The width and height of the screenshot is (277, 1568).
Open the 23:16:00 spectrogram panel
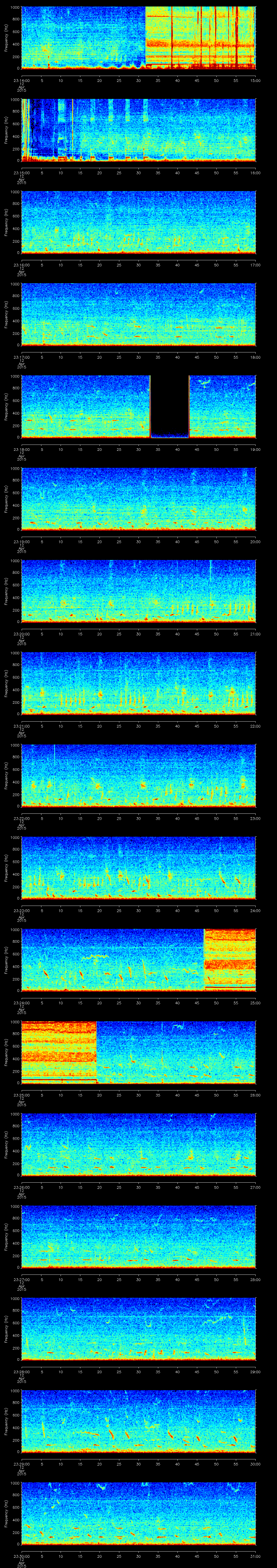coord(139,222)
